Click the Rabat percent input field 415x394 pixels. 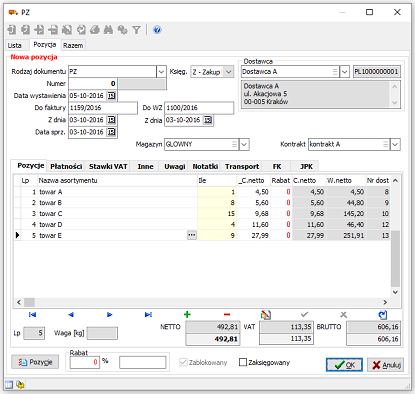(x=85, y=362)
